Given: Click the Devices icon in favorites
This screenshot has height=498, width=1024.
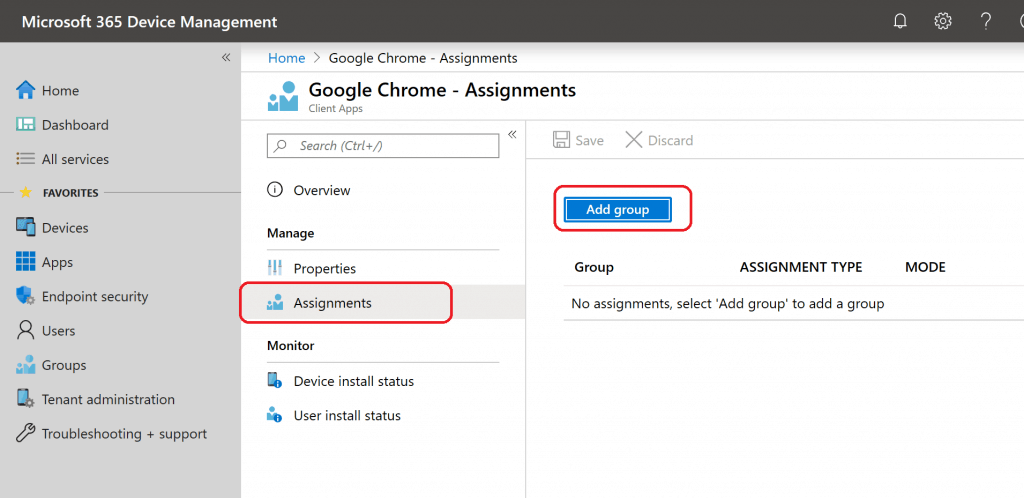Looking at the screenshot, I should click(x=25, y=227).
